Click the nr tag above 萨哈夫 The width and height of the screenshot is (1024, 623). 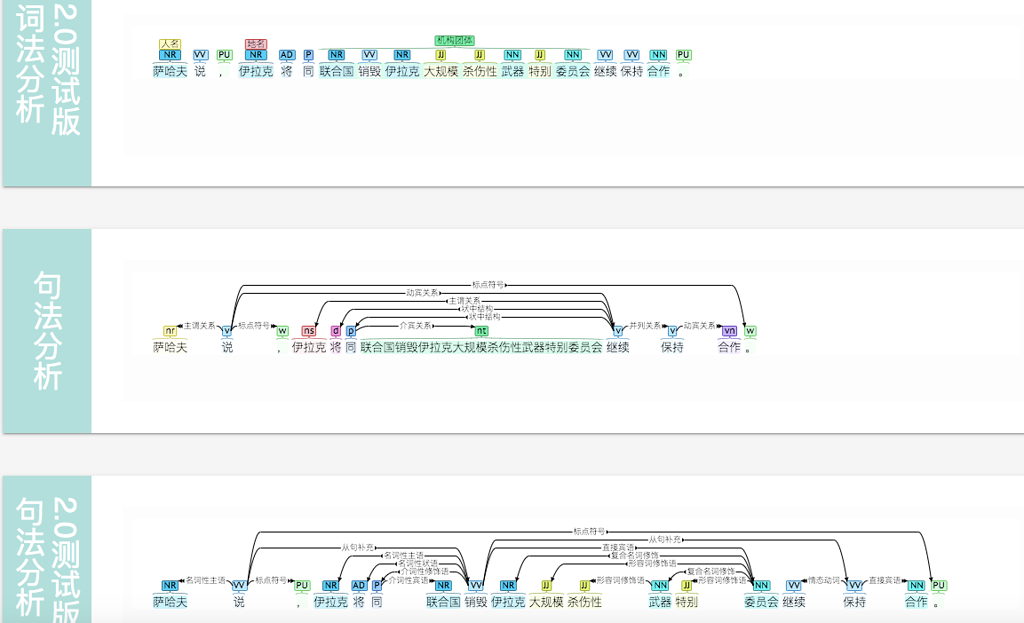[x=170, y=330]
